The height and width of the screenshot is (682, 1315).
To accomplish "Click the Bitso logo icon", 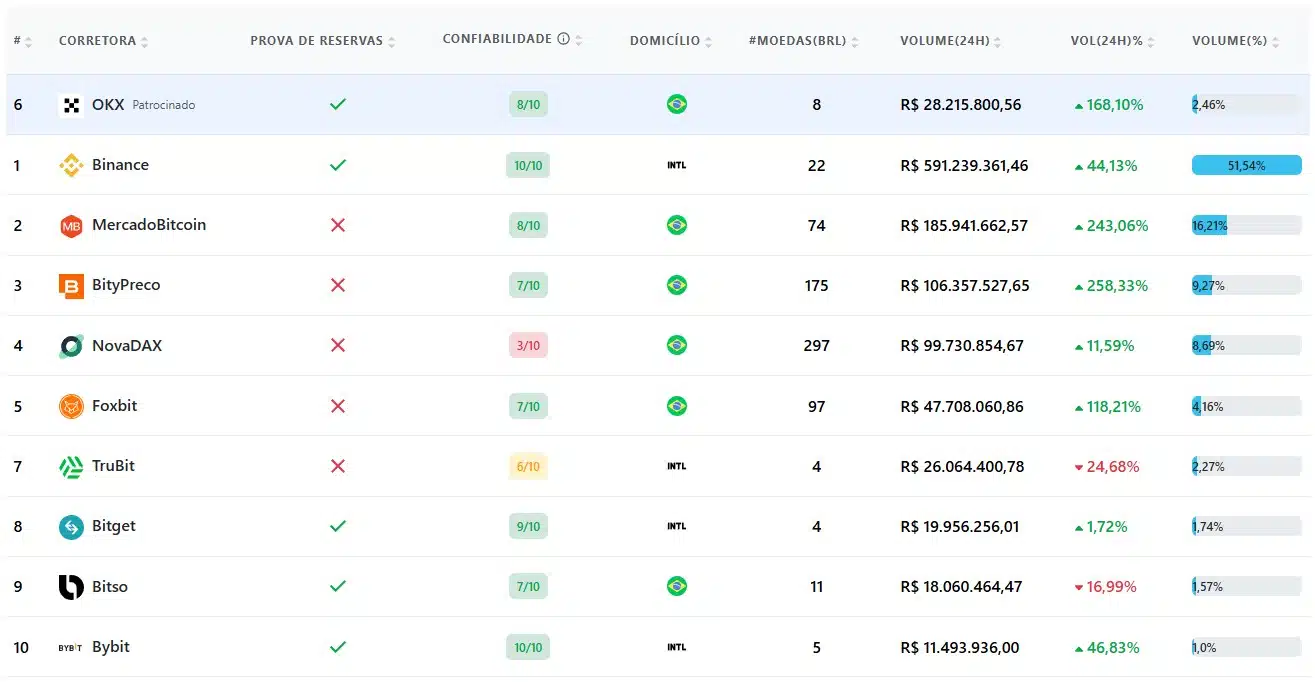I will tap(71, 587).
